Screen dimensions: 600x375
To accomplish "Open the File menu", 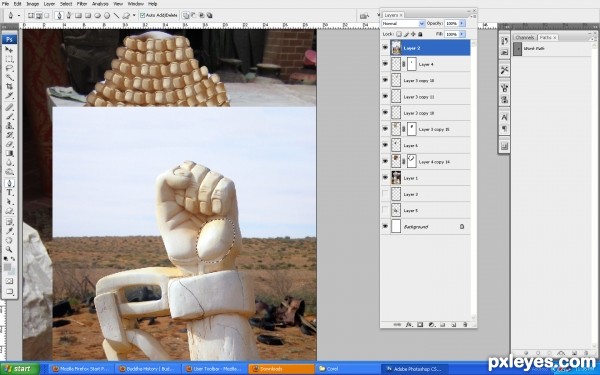I will [5, 4].
